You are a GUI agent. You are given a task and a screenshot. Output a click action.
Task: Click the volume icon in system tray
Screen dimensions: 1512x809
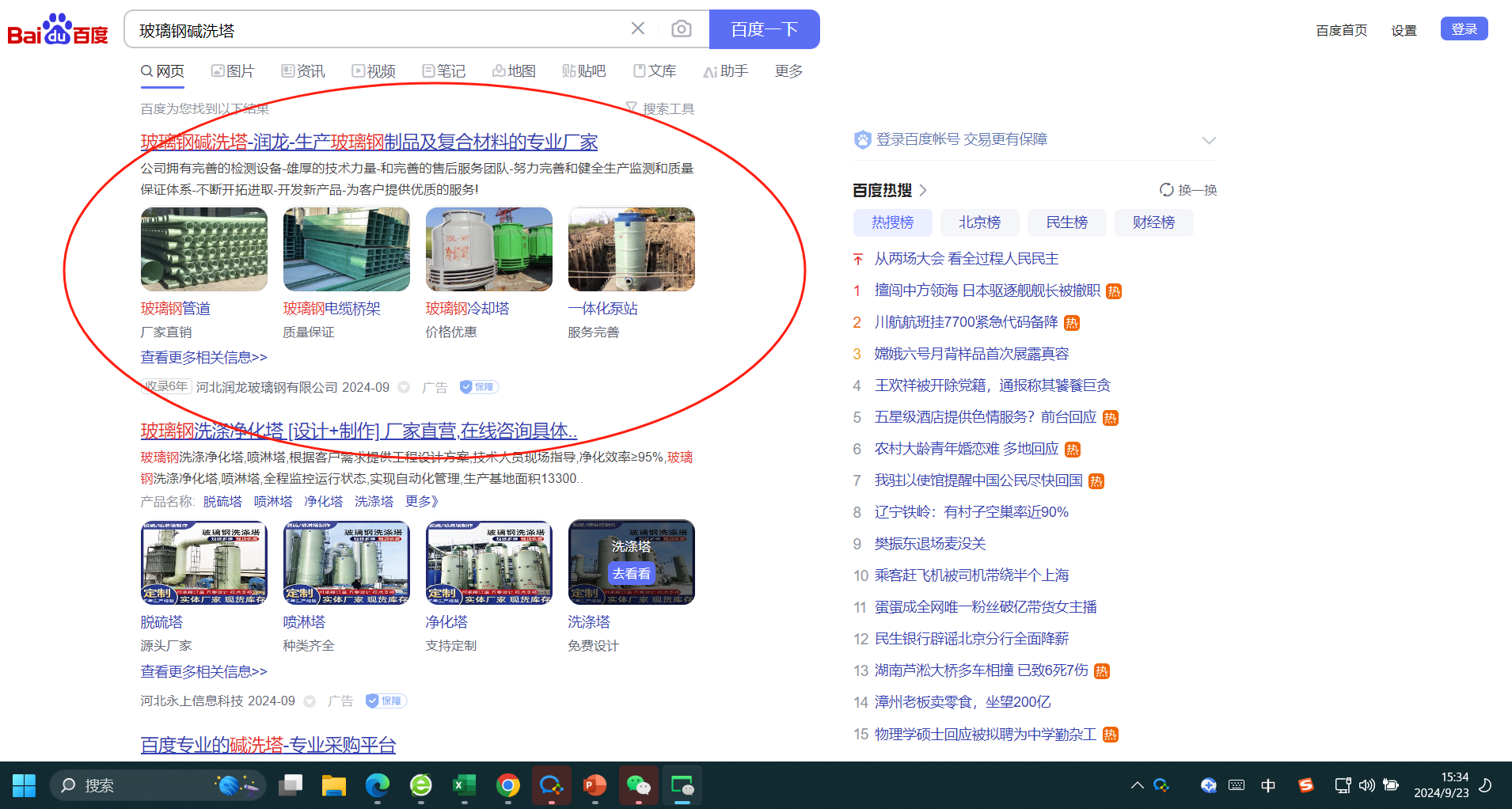point(1366,785)
